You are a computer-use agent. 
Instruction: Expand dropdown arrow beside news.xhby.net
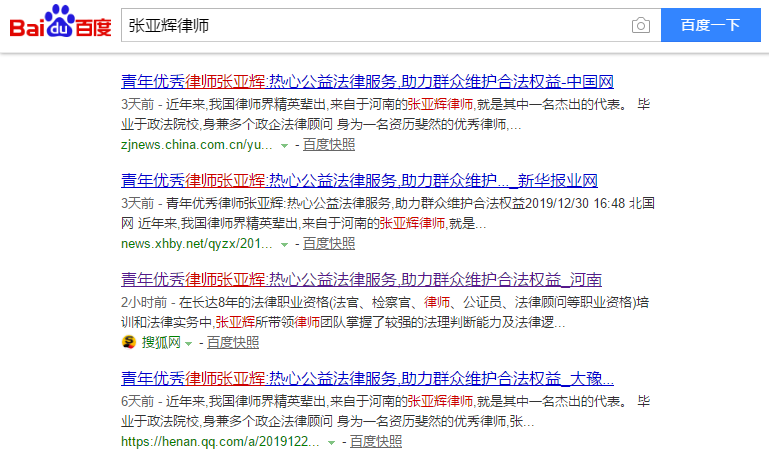(284, 245)
